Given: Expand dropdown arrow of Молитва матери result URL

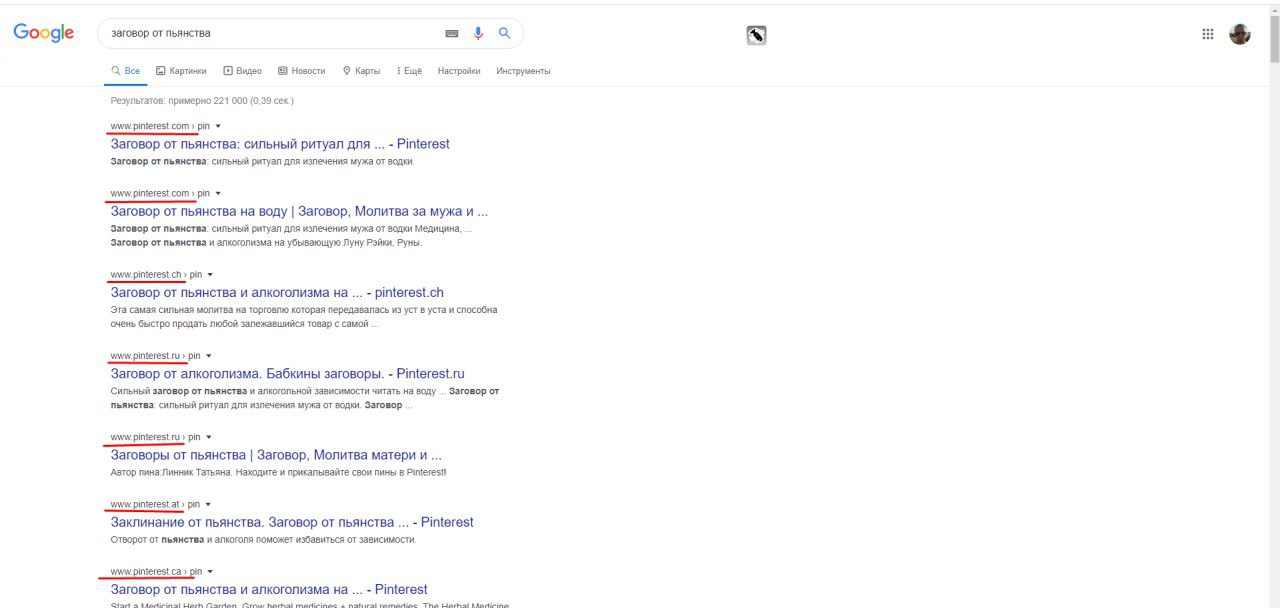Looking at the screenshot, I should 208,437.
